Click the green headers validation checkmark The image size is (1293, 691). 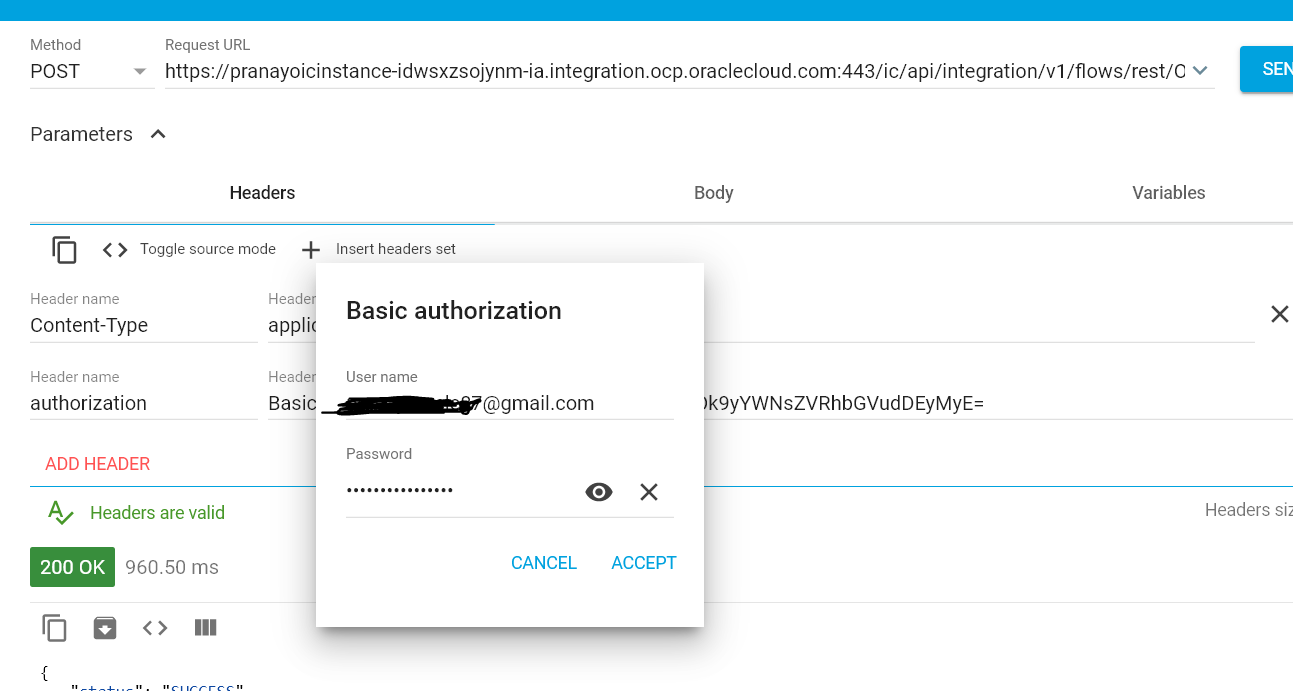tap(58, 512)
